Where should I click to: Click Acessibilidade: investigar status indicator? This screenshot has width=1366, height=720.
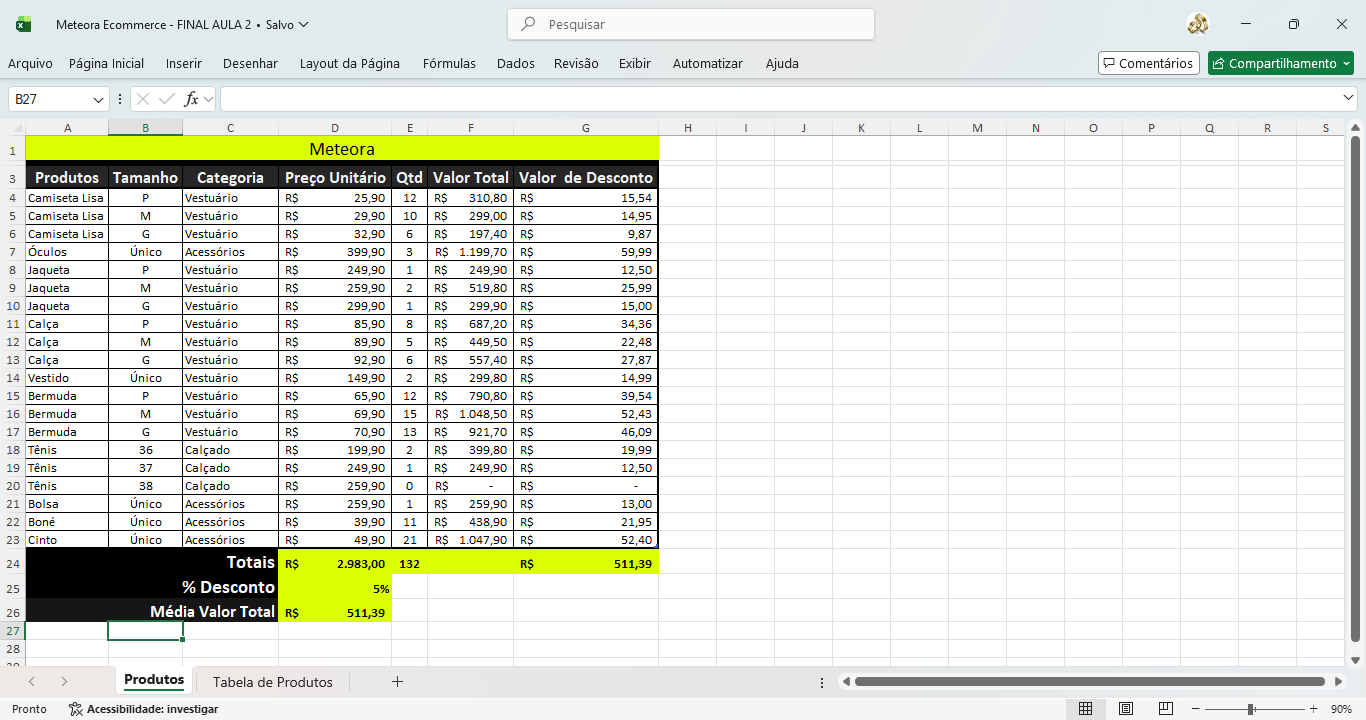pyautogui.click(x=143, y=709)
